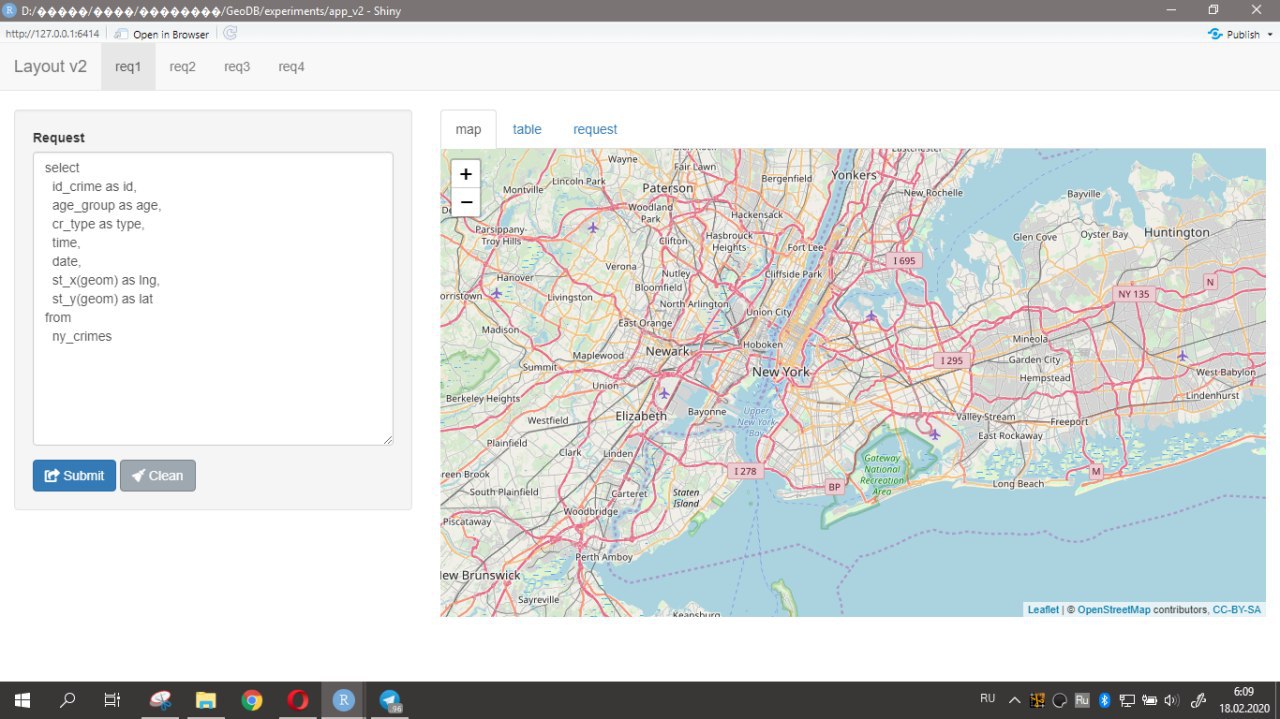The width and height of the screenshot is (1280, 719).
Task: Open the volume speaker tray icon
Action: (x=1172, y=700)
